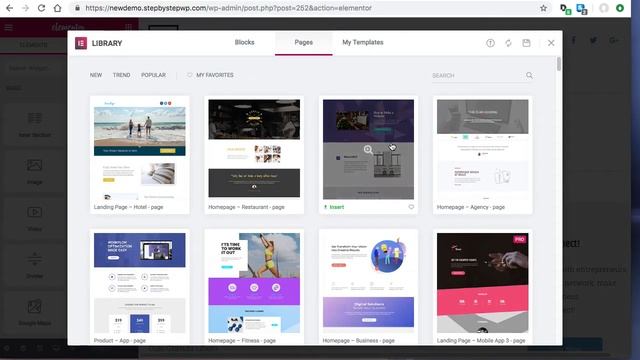Click the save template icon

[x=526, y=43]
